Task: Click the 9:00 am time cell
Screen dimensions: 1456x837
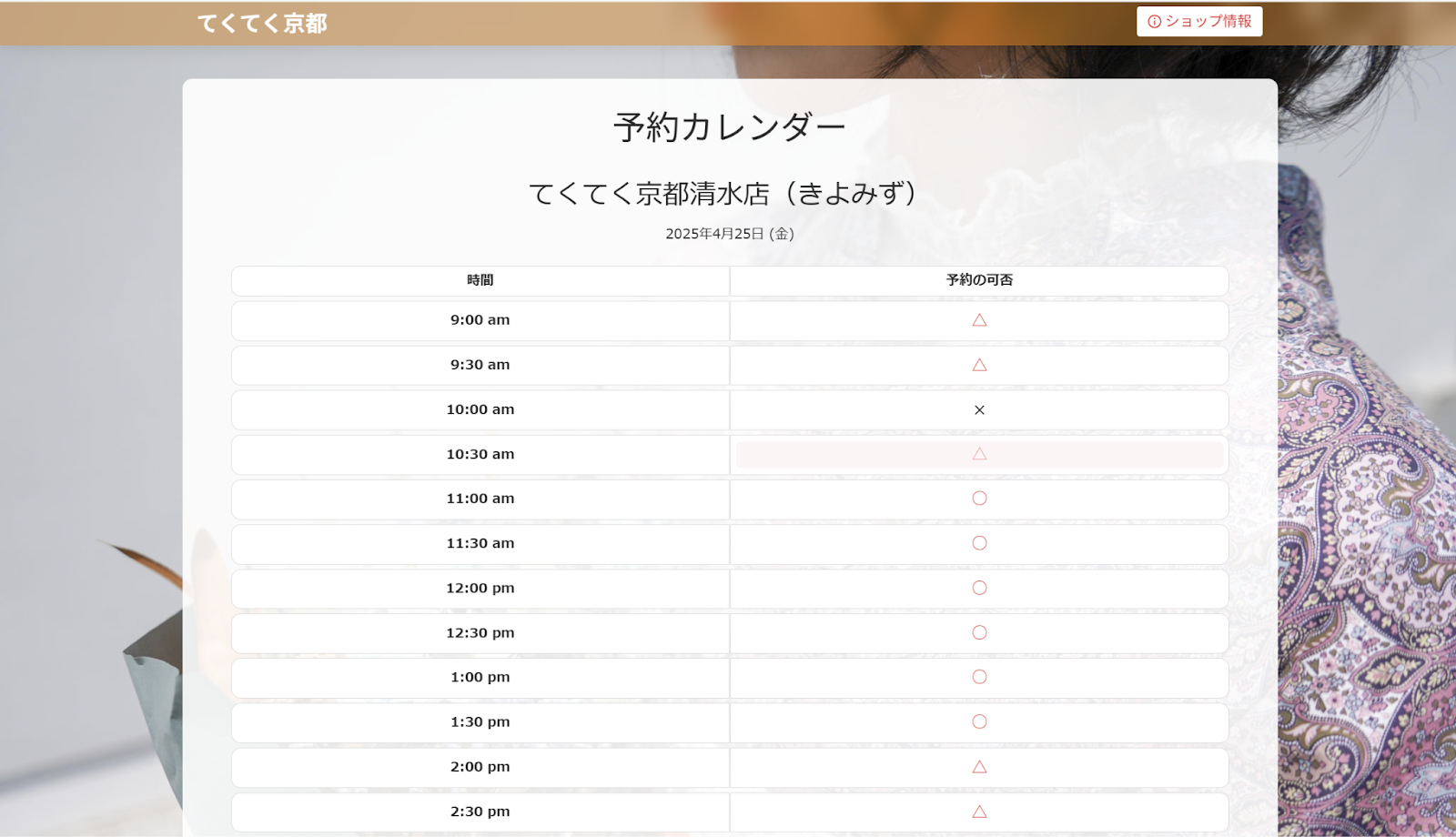Action: [480, 320]
